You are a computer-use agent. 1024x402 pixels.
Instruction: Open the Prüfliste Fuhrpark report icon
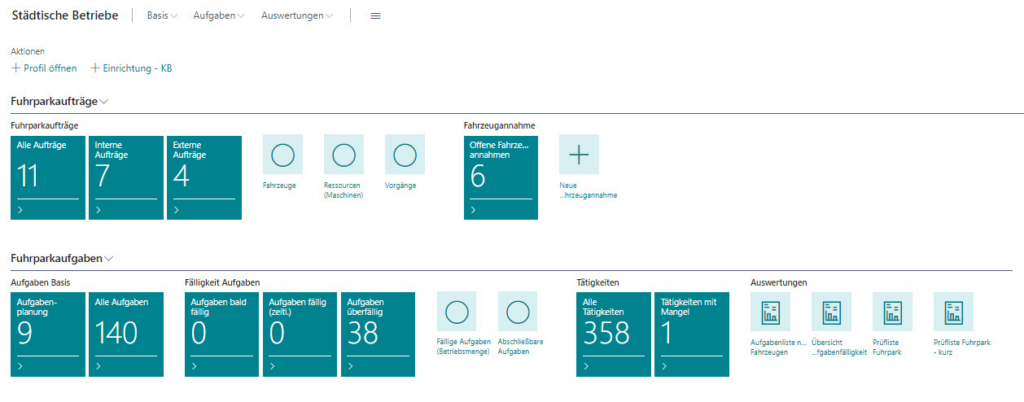[892, 312]
